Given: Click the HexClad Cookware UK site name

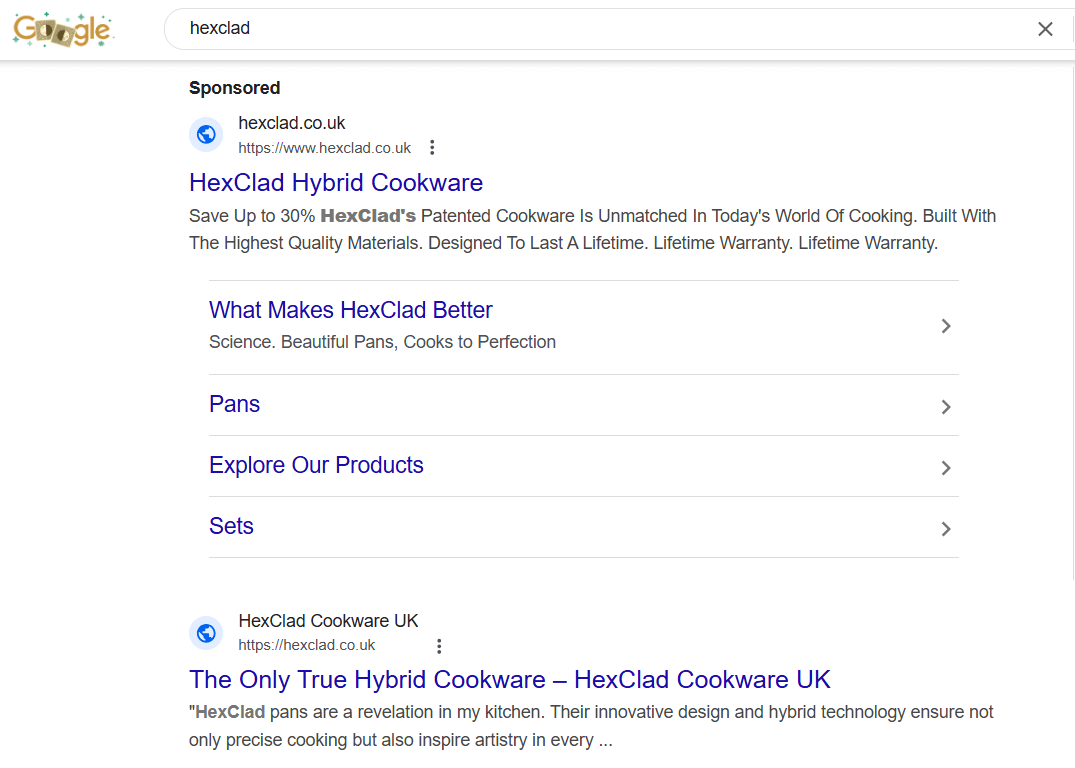Looking at the screenshot, I should 328,621.
